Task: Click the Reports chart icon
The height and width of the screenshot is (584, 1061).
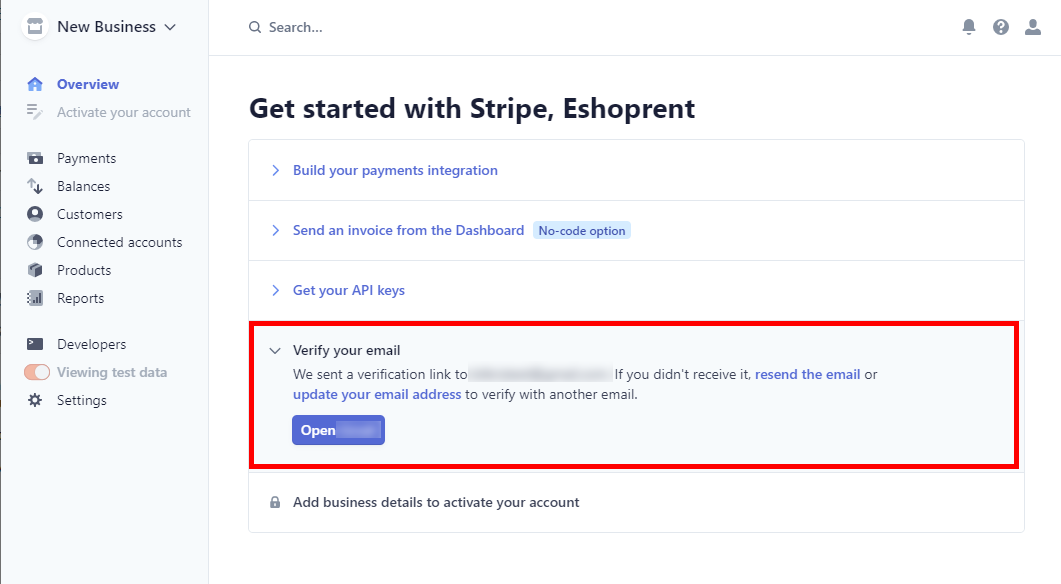Action: click(x=35, y=298)
